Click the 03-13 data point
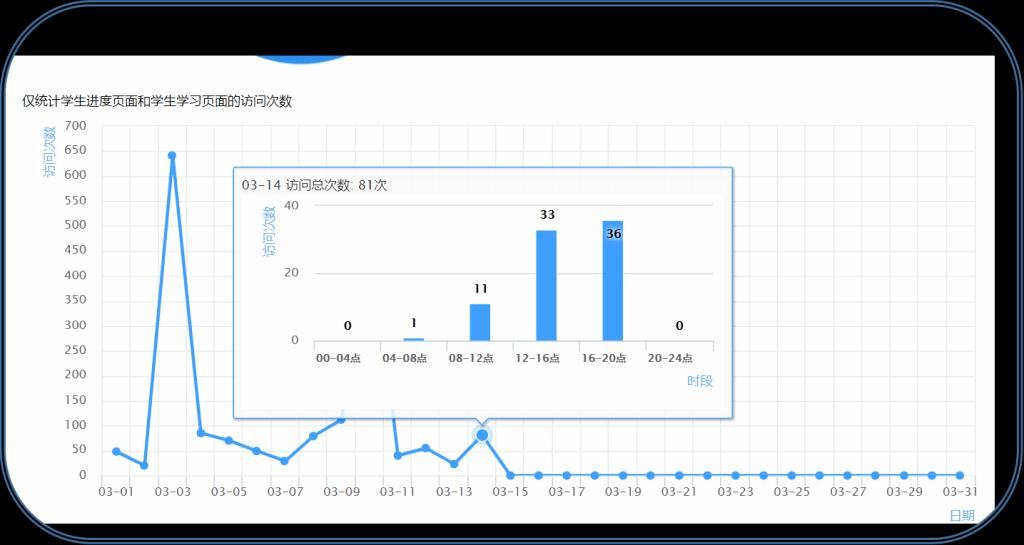Viewport: 1024px width, 545px height. [454, 464]
